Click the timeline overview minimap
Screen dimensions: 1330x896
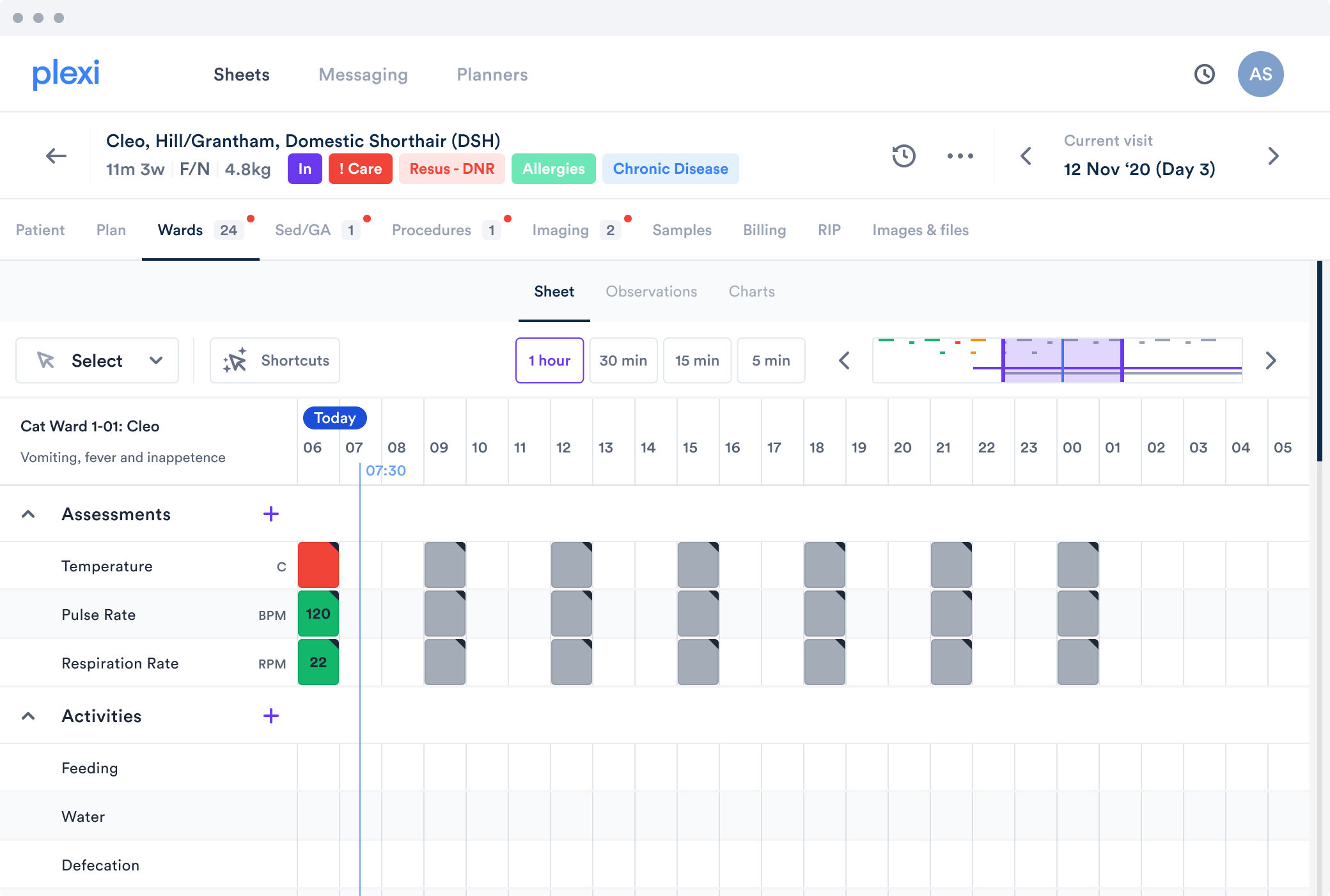click(x=1057, y=360)
